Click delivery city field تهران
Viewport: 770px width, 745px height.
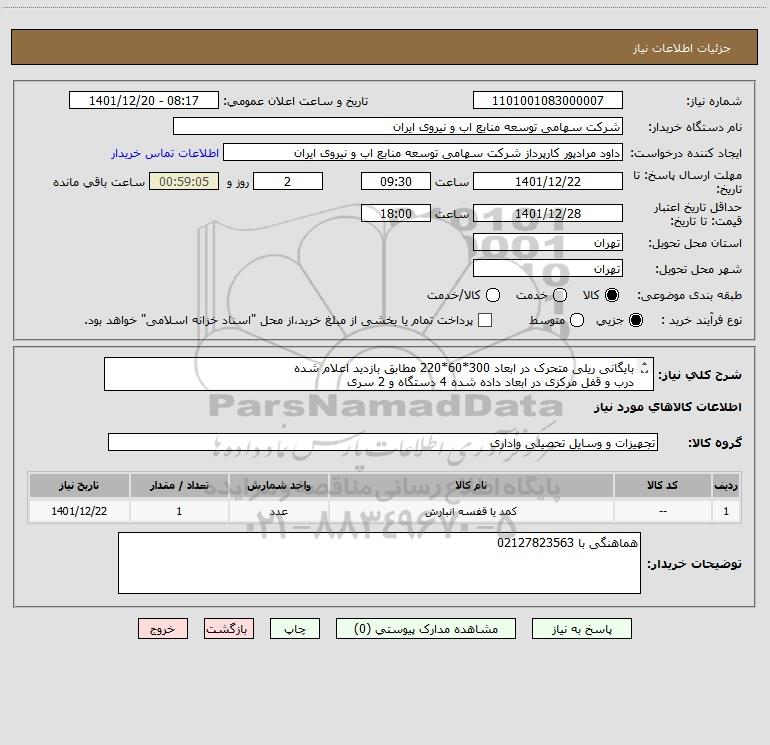coord(548,269)
